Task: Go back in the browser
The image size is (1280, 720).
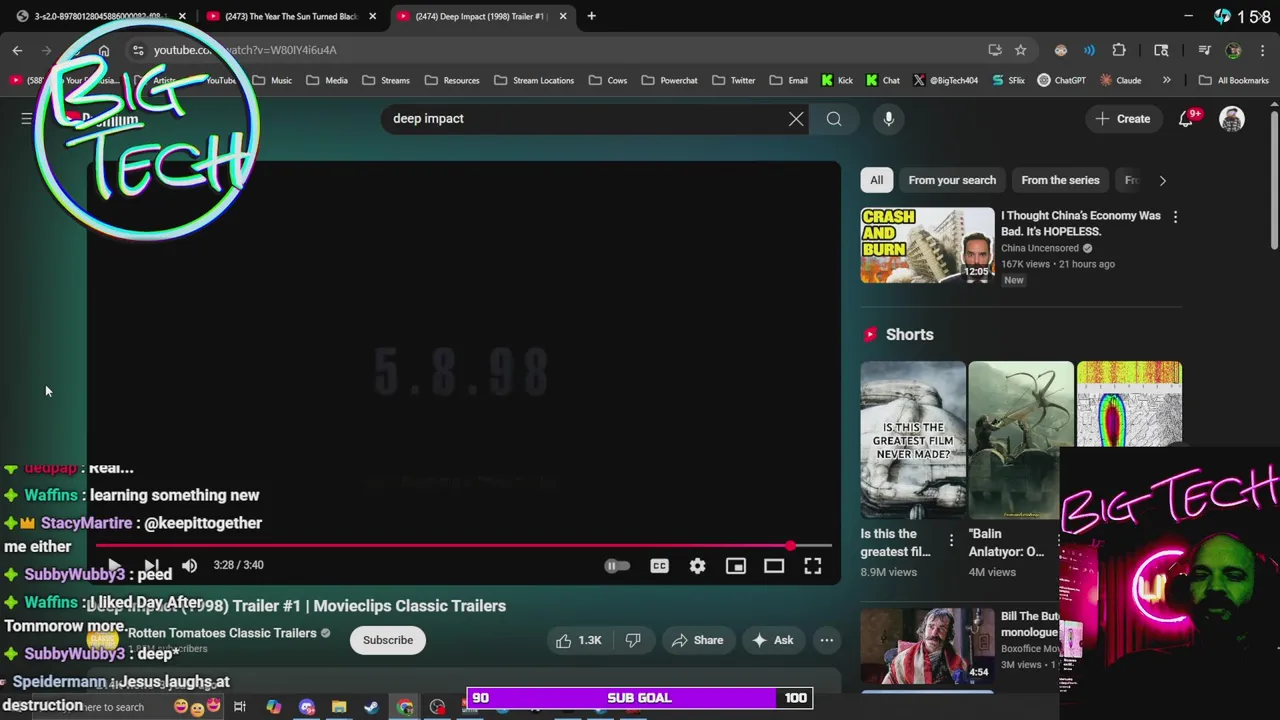Action: pyautogui.click(x=18, y=50)
